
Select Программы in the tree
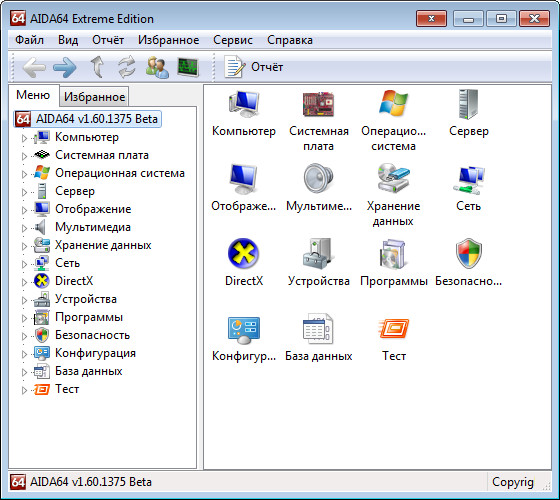[x=89, y=317]
